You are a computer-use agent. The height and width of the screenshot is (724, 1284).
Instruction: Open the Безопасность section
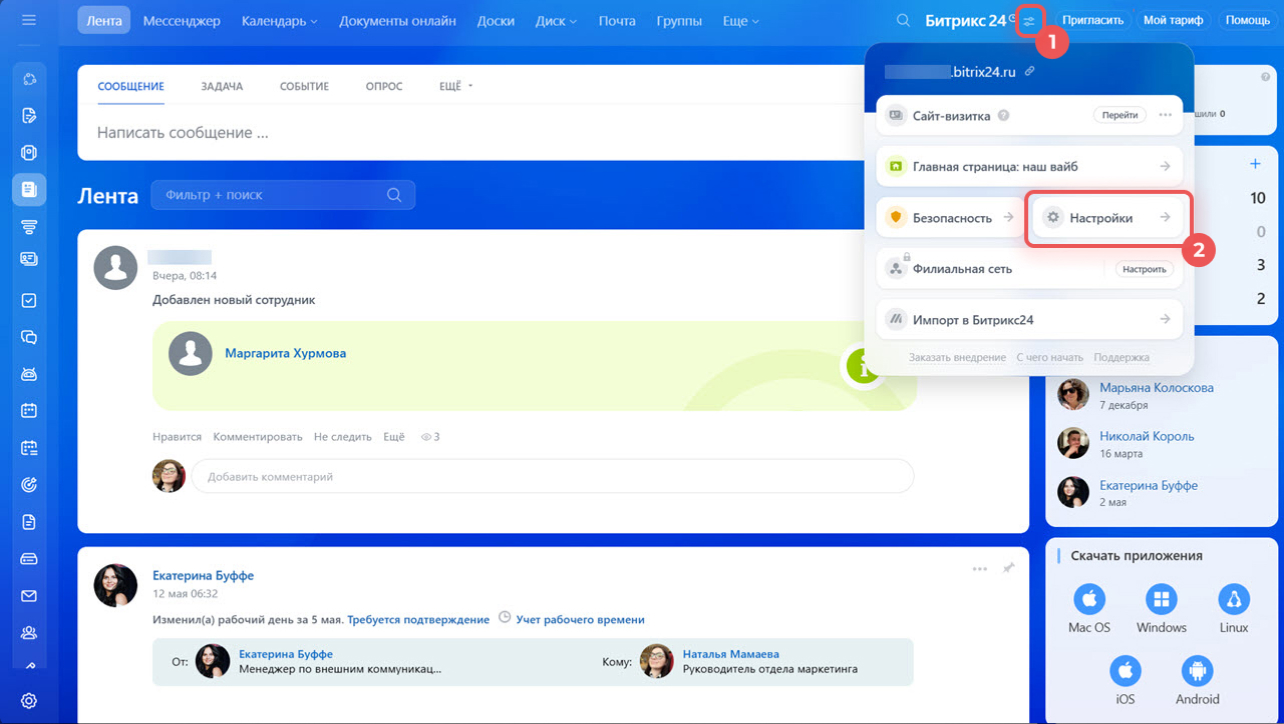click(x=949, y=218)
